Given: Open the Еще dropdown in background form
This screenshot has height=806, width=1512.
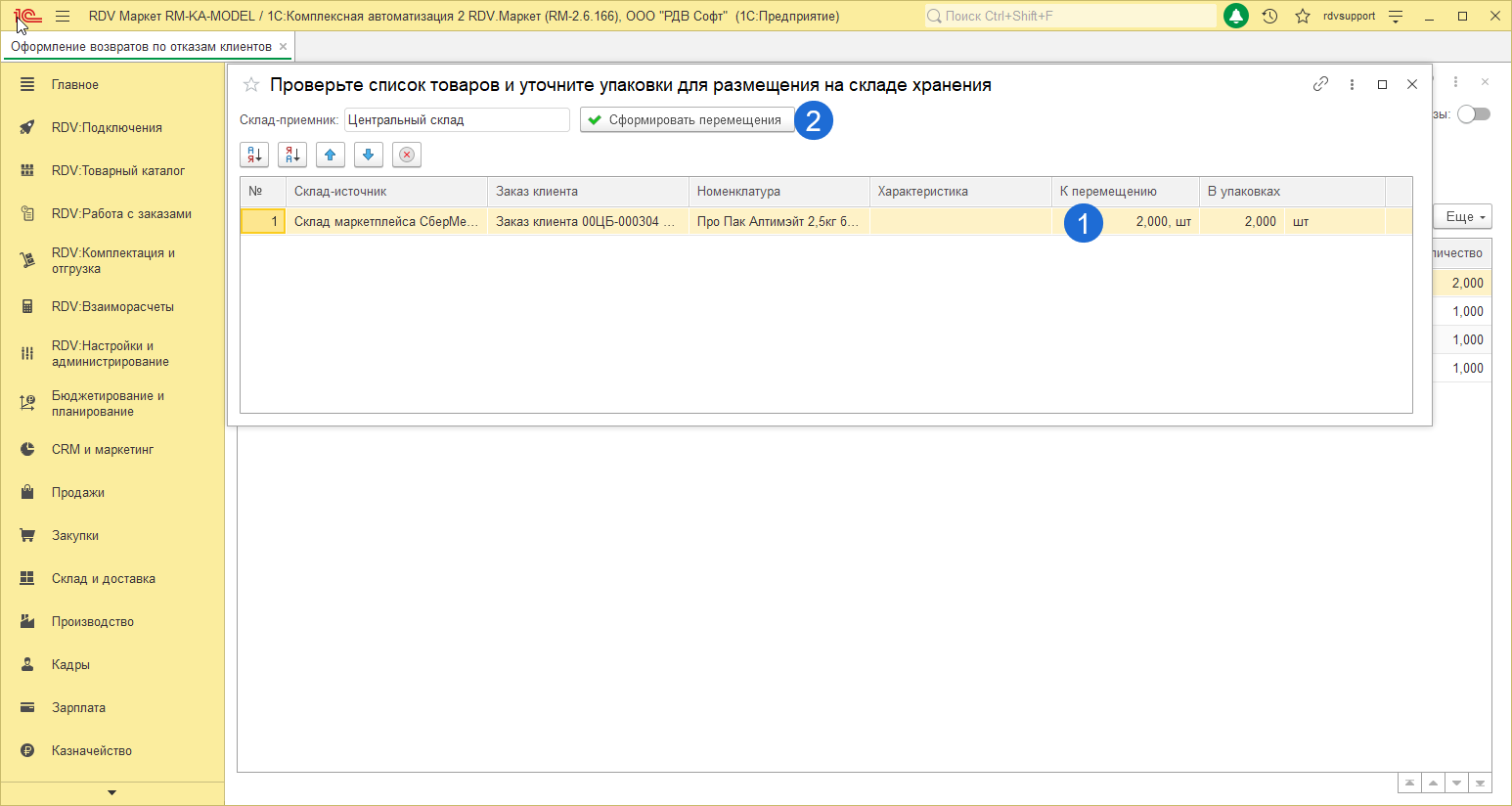Looking at the screenshot, I should 1464,217.
